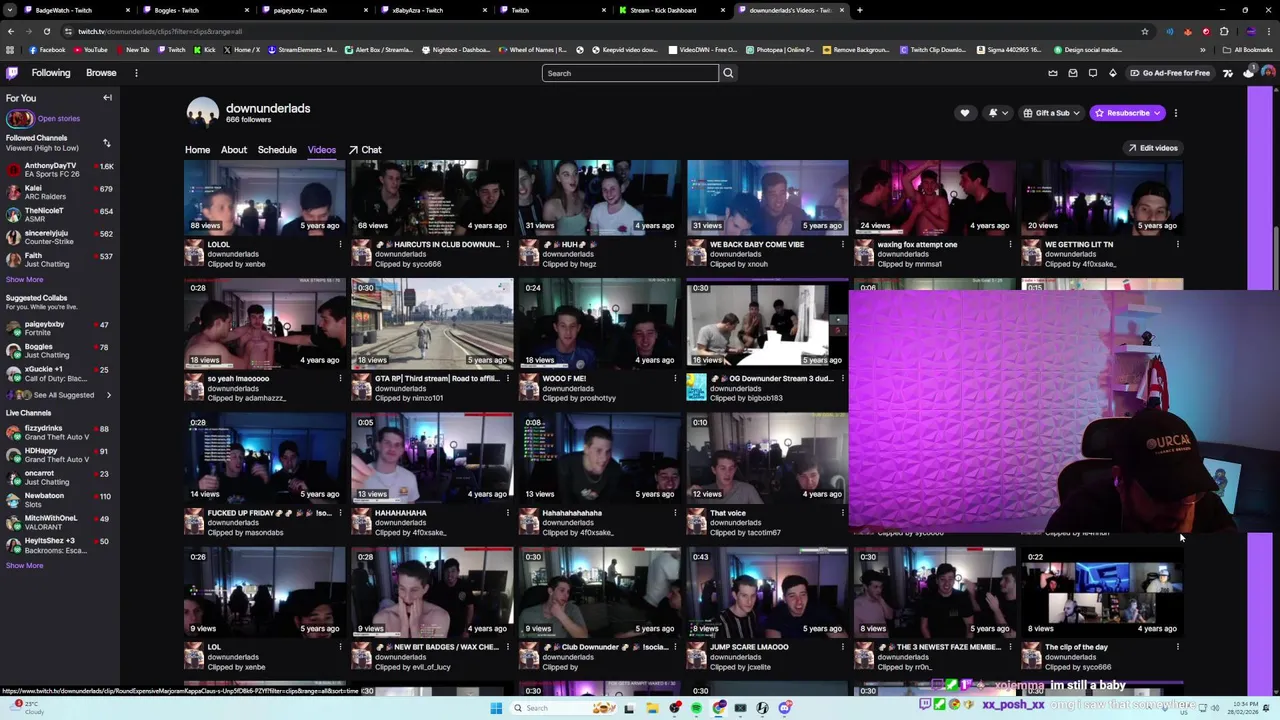Show more followed channels
The image size is (1280, 720).
tap(24, 280)
